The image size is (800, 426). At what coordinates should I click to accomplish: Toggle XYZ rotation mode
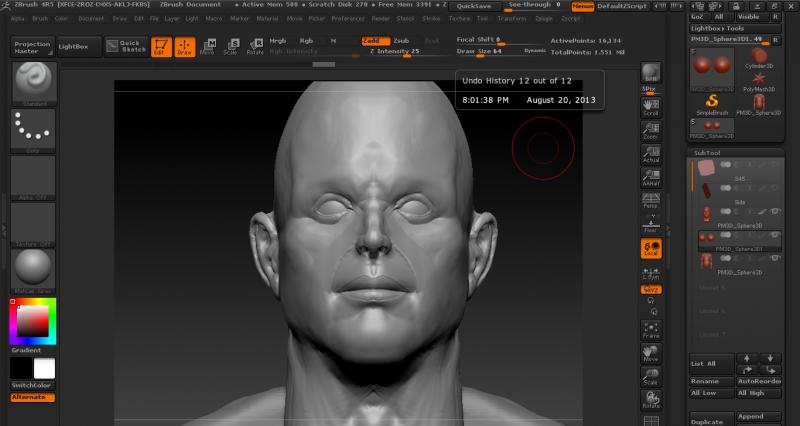click(x=651, y=290)
